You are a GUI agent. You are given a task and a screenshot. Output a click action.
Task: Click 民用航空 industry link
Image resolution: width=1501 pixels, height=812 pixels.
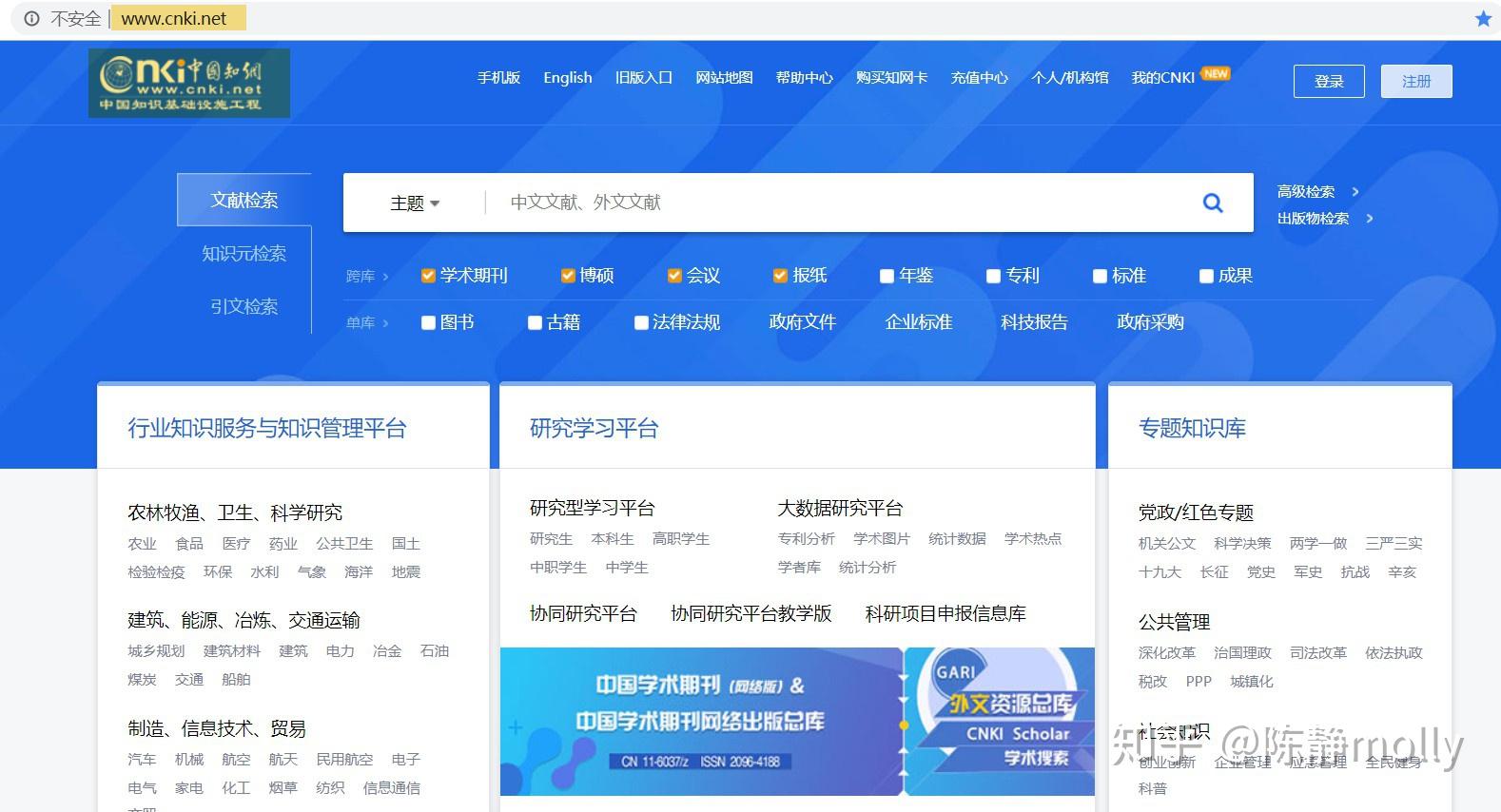point(344,760)
